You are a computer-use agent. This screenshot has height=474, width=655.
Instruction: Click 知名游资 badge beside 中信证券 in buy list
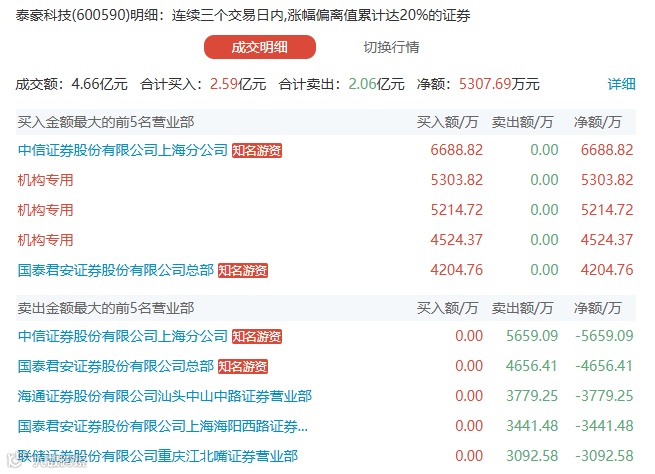257,151
